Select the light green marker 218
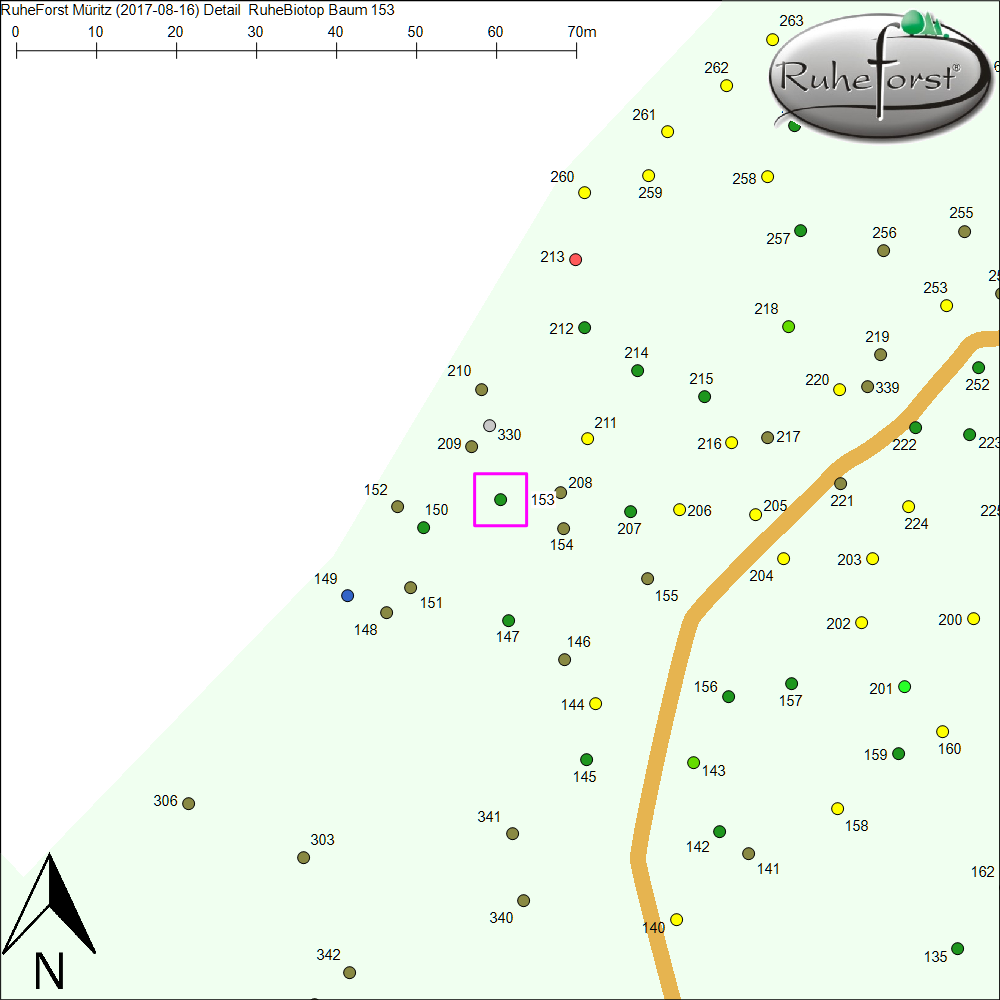Image resolution: width=1000 pixels, height=1000 pixels. coord(788,327)
